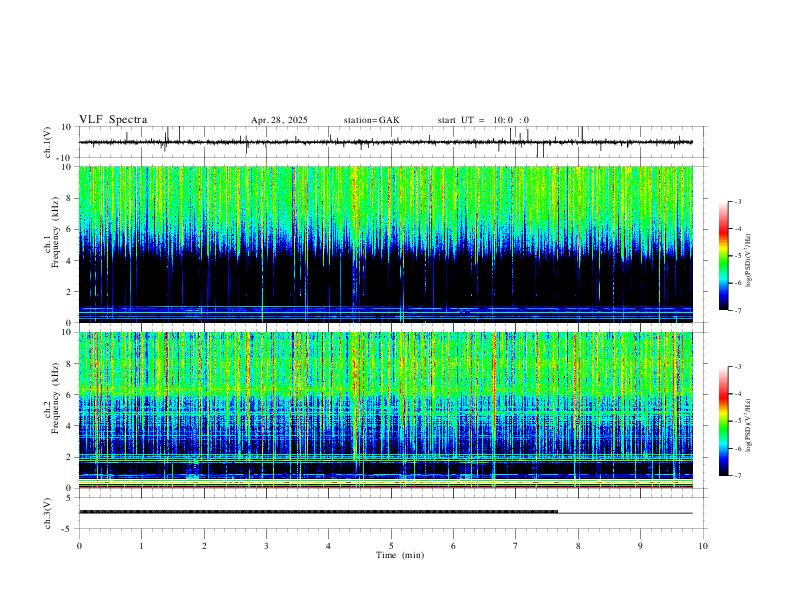This screenshot has width=792, height=612.
Task: Click the time axis tick label "9"
Action: 640,546
